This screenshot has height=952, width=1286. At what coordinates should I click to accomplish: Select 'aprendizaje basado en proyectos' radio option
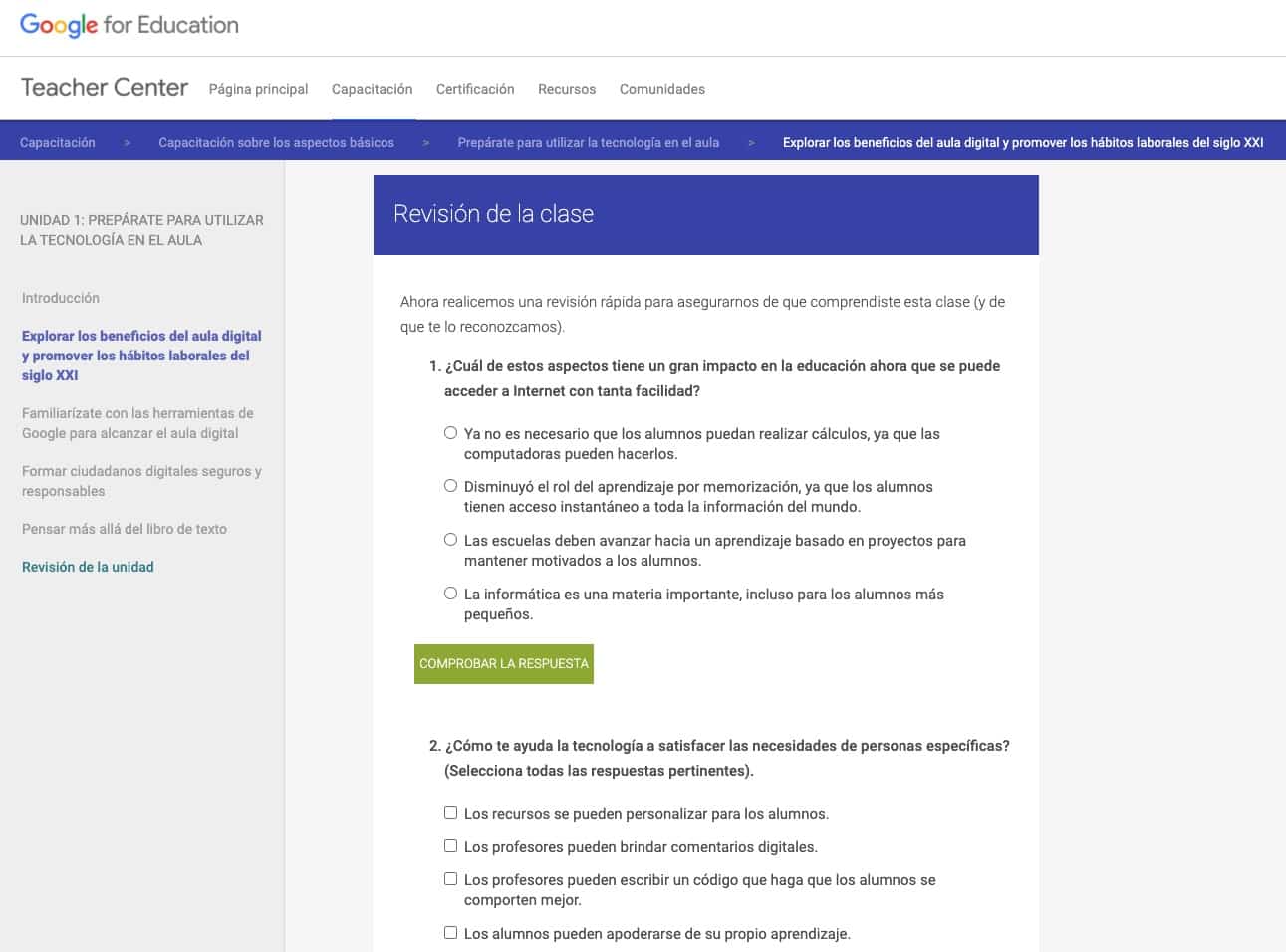point(450,540)
